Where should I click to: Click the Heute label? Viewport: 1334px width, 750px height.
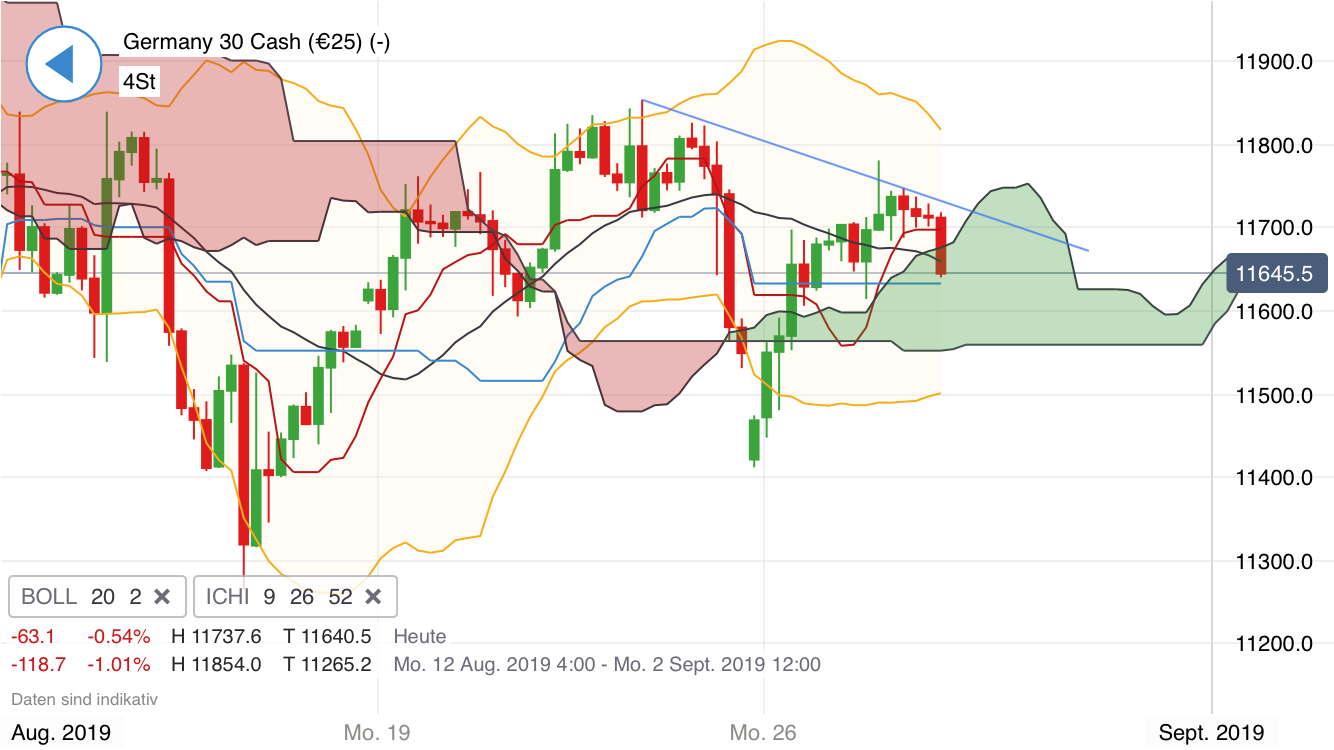coord(420,636)
